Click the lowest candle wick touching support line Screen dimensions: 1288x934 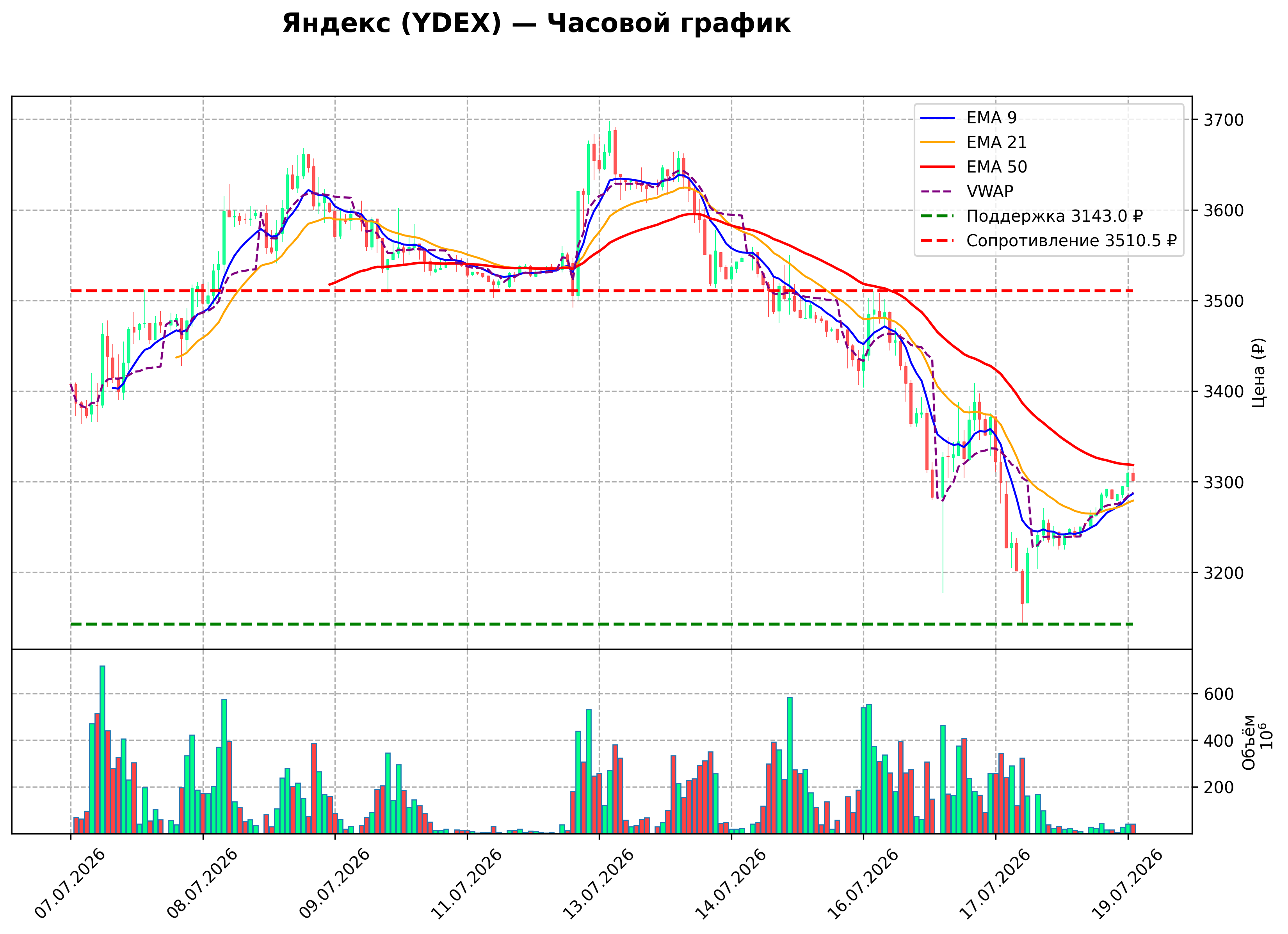pos(1022,596)
